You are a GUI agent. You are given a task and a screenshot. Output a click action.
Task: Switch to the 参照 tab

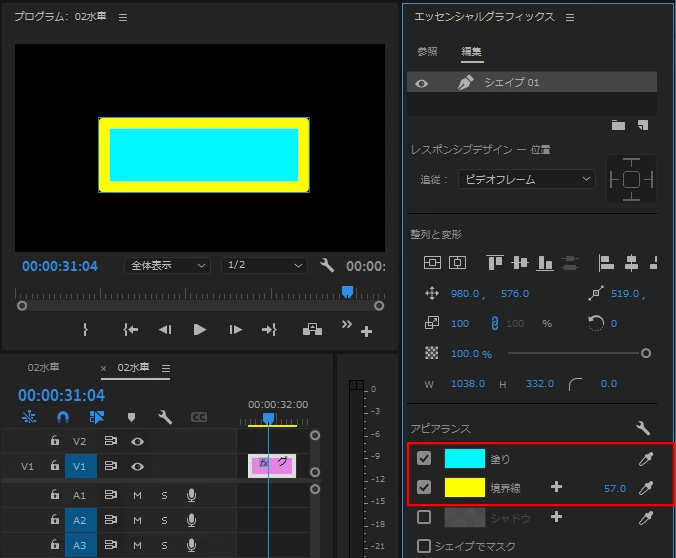[427, 52]
